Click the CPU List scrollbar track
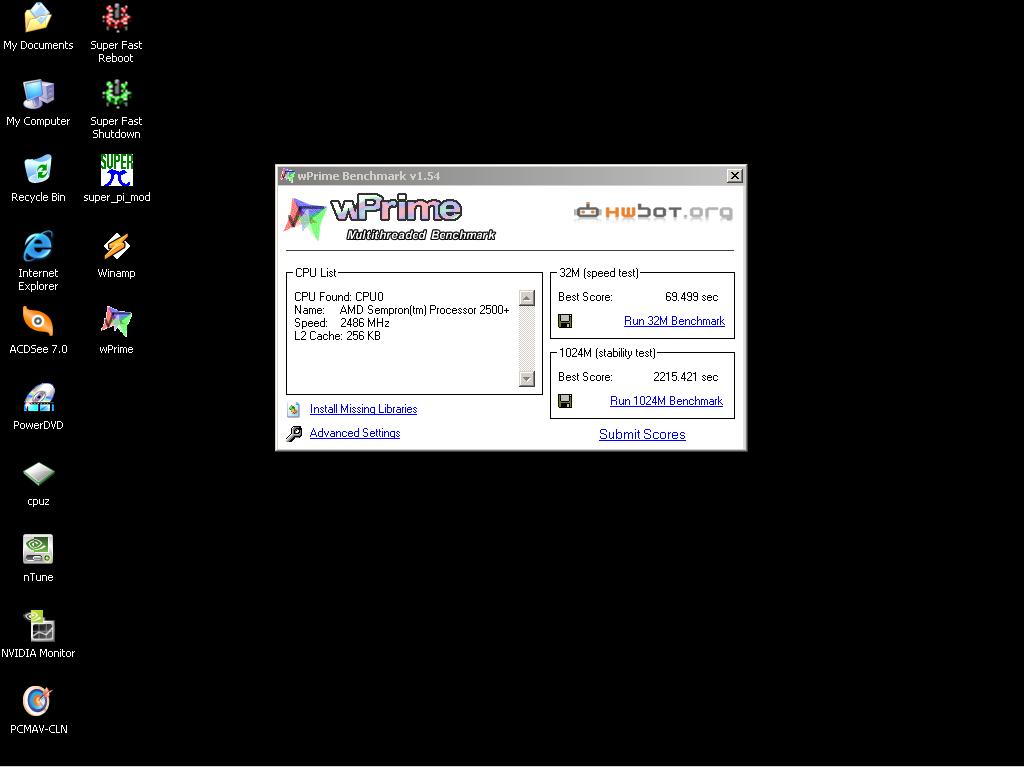 click(x=527, y=338)
